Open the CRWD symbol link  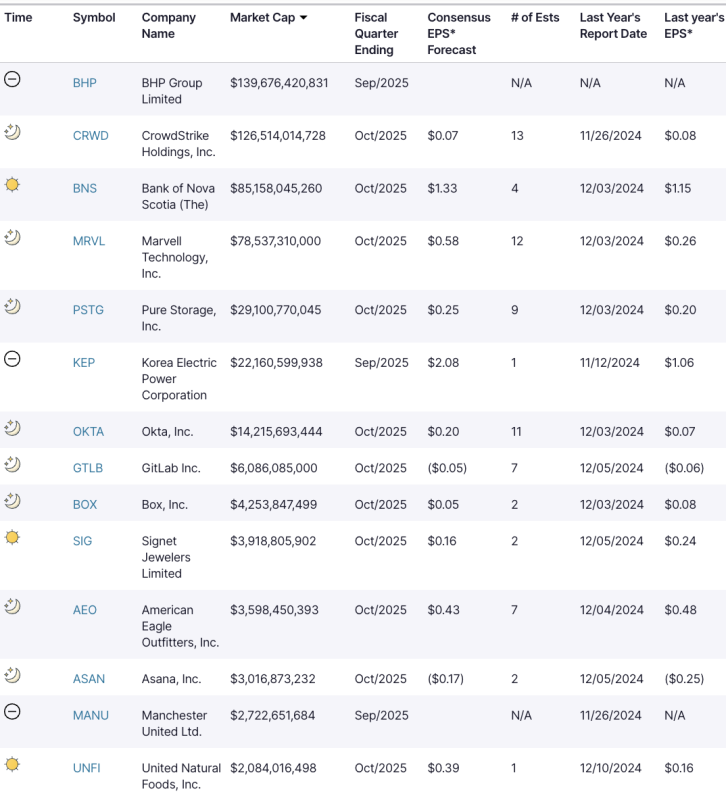pos(90,136)
